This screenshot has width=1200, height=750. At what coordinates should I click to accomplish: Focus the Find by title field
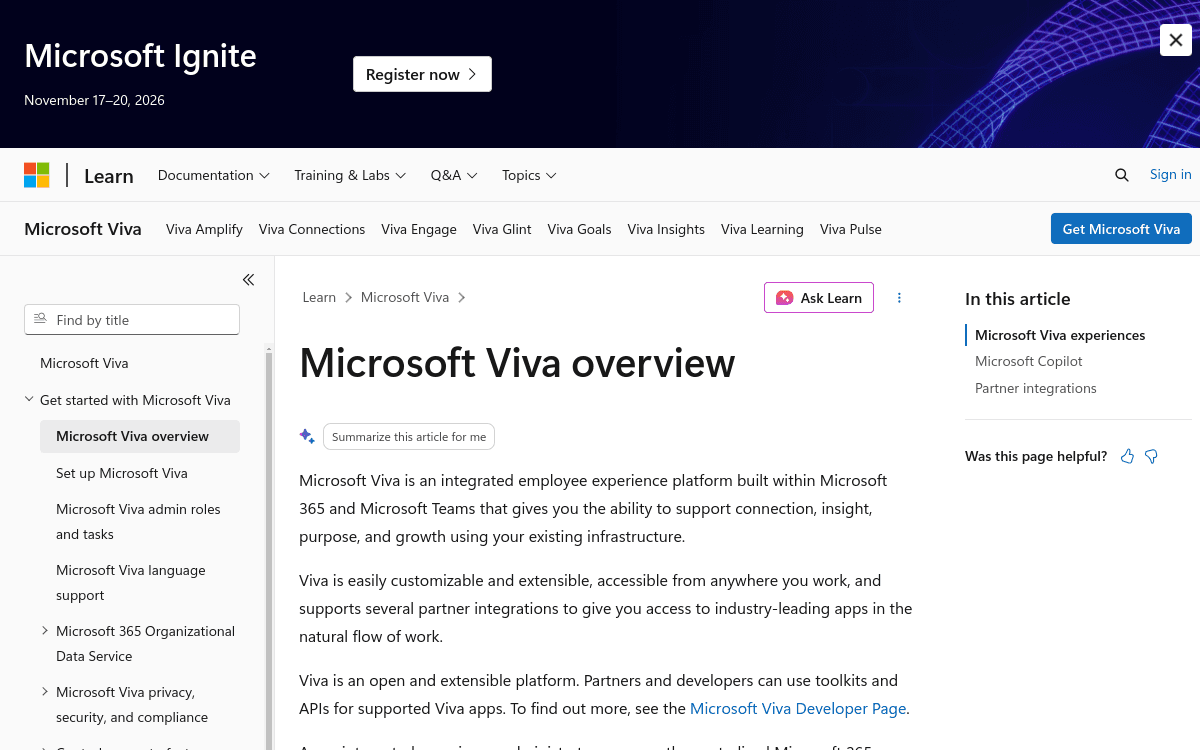click(132, 320)
